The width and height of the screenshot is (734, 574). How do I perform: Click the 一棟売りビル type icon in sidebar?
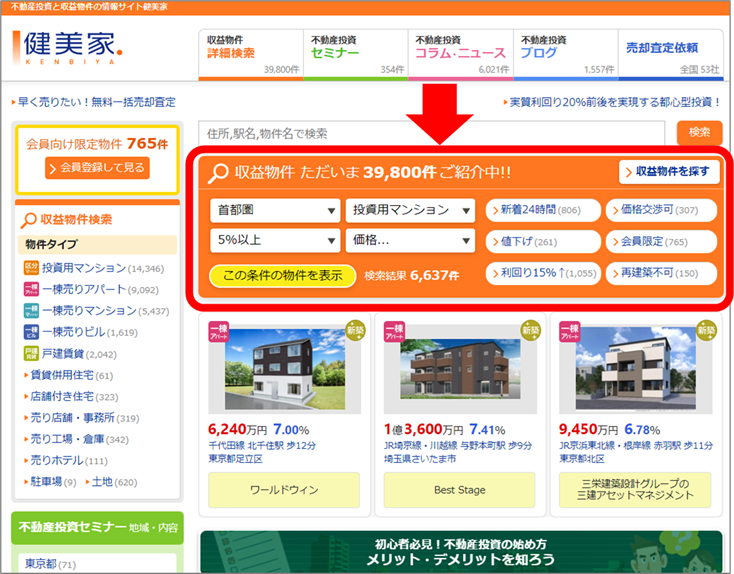(31, 332)
